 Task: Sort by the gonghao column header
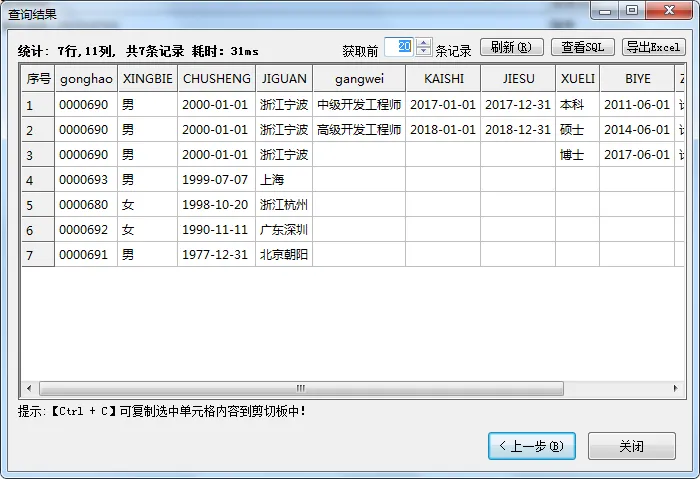point(86,78)
